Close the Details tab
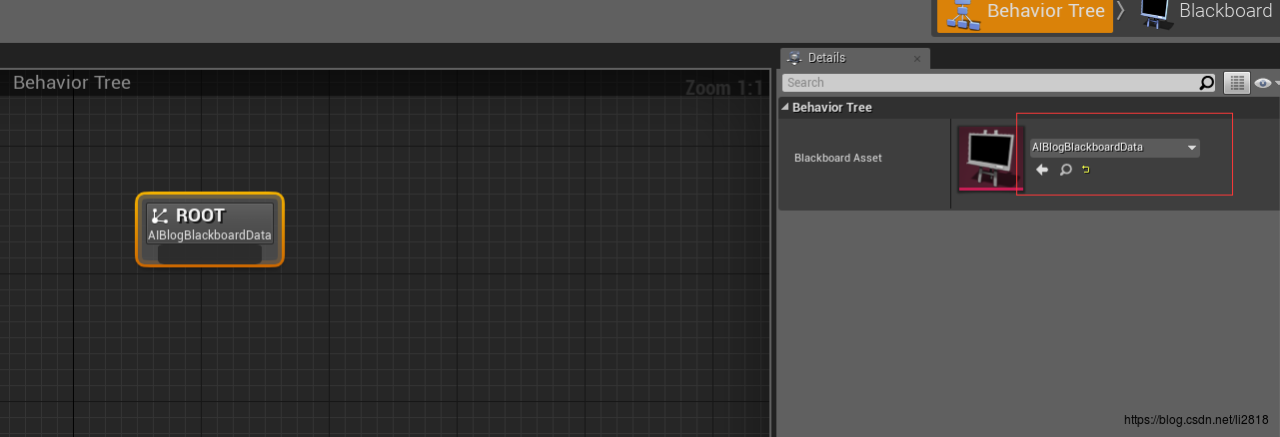 (x=917, y=59)
